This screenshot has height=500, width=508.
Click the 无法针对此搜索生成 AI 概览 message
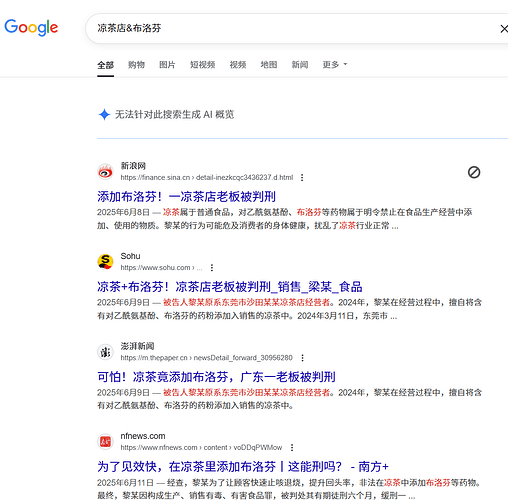click(x=174, y=115)
